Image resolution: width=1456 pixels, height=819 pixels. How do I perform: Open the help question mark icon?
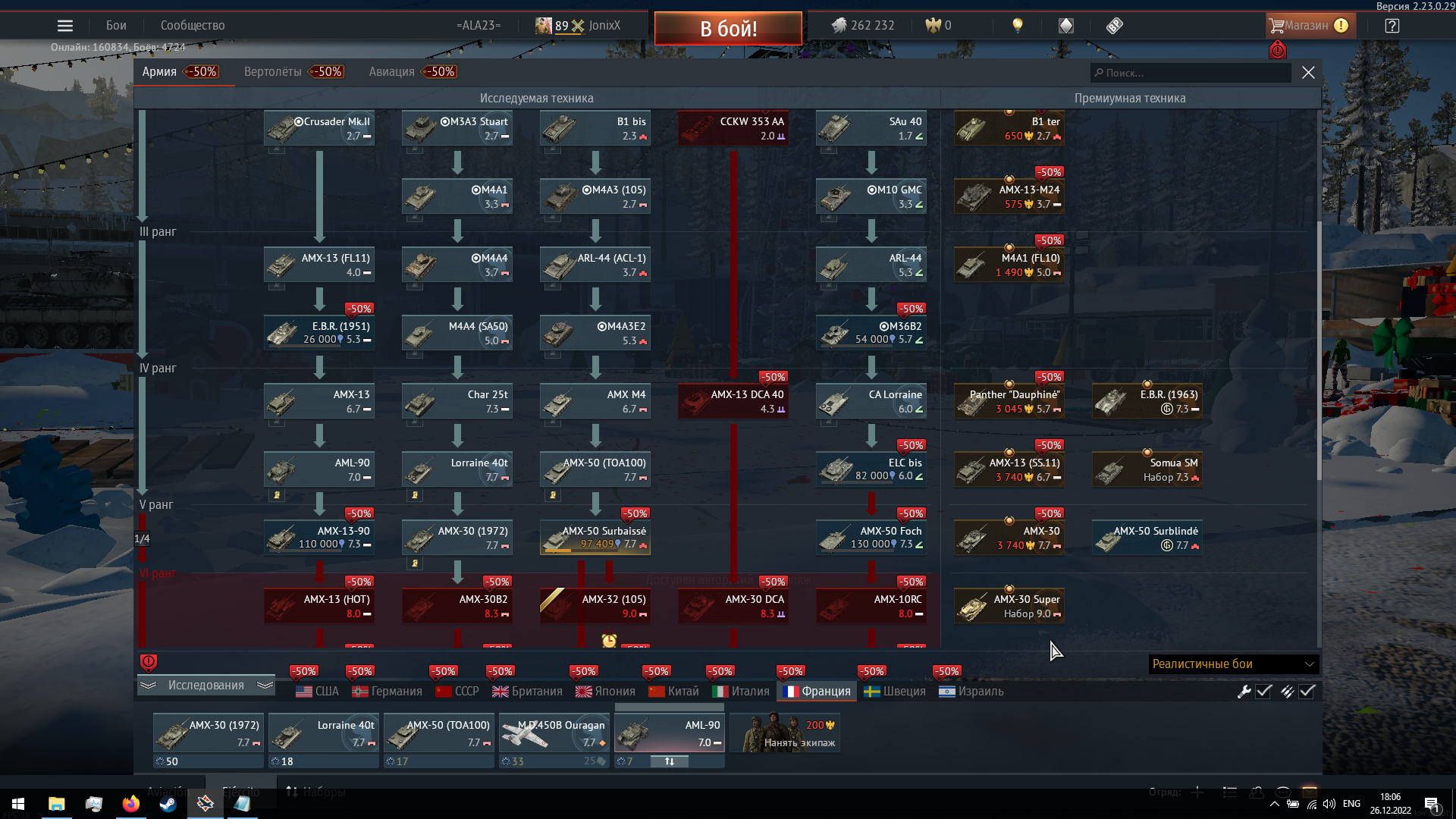click(1392, 26)
